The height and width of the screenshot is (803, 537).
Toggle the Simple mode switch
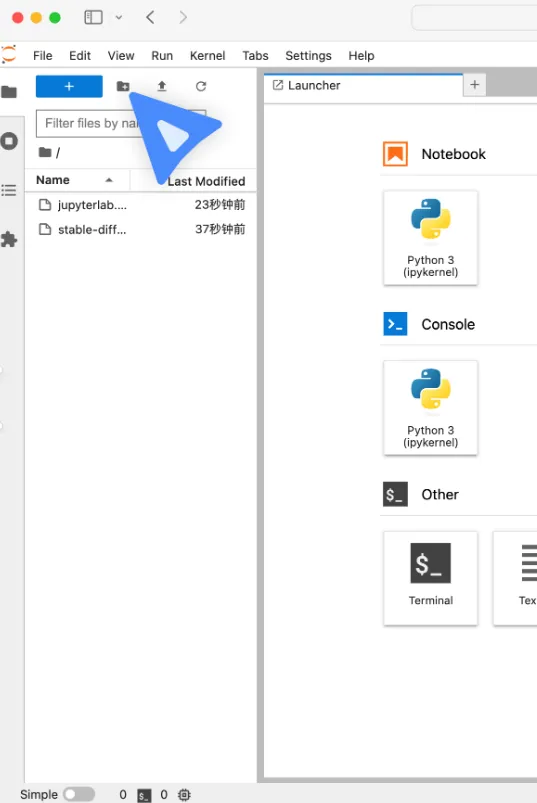click(x=79, y=794)
